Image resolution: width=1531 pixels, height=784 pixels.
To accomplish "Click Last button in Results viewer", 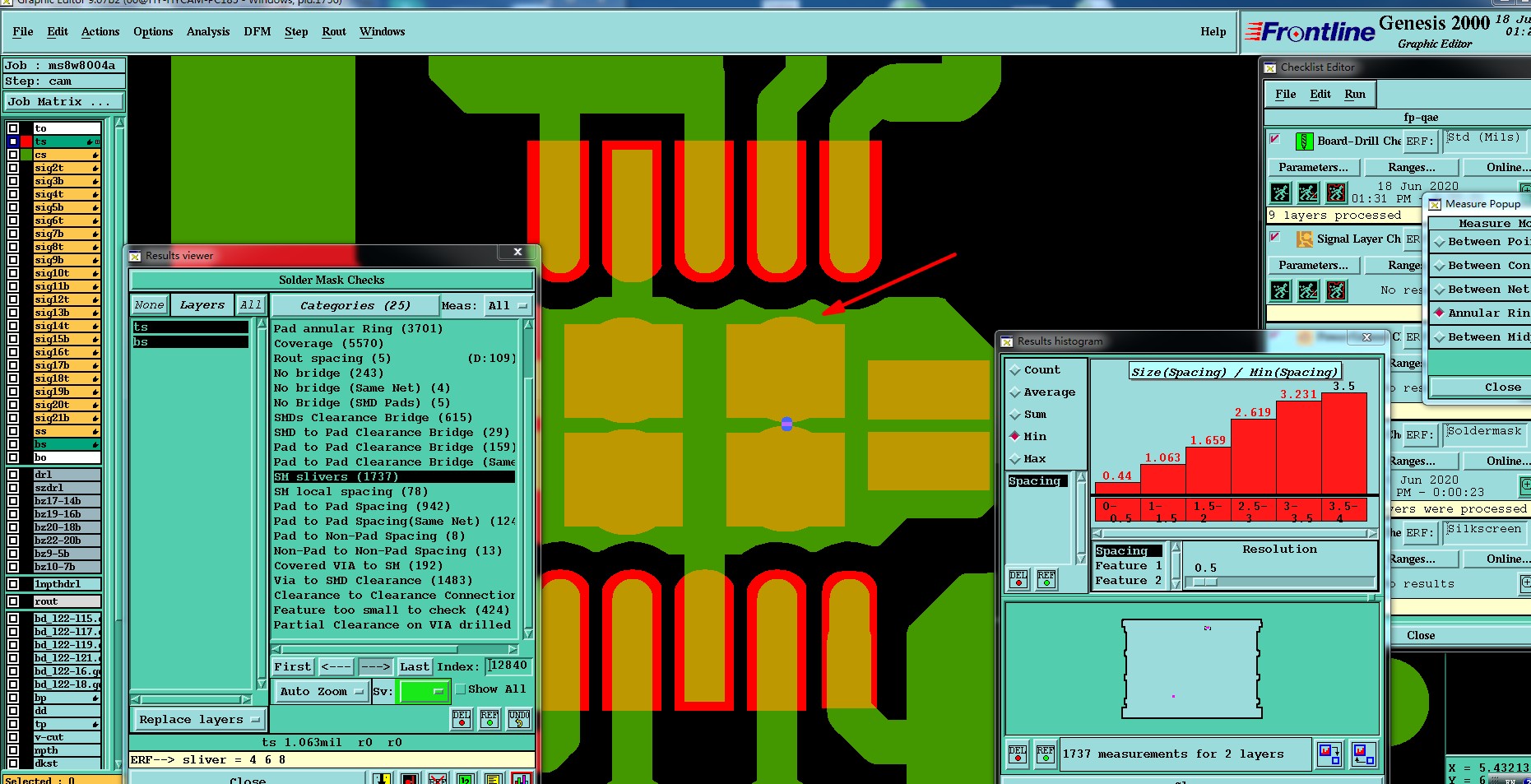I will pos(415,666).
